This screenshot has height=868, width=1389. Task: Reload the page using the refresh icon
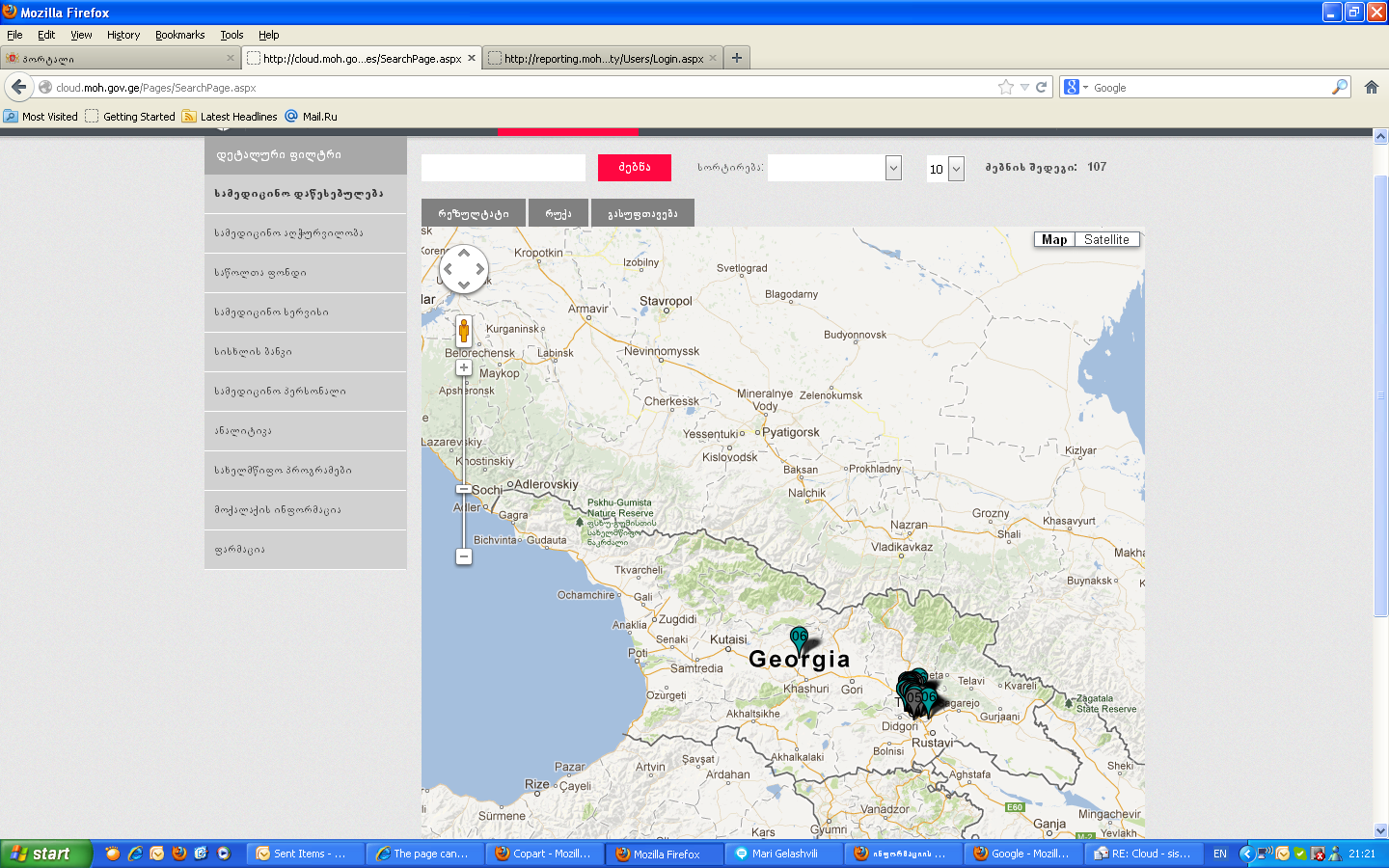tap(1041, 87)
